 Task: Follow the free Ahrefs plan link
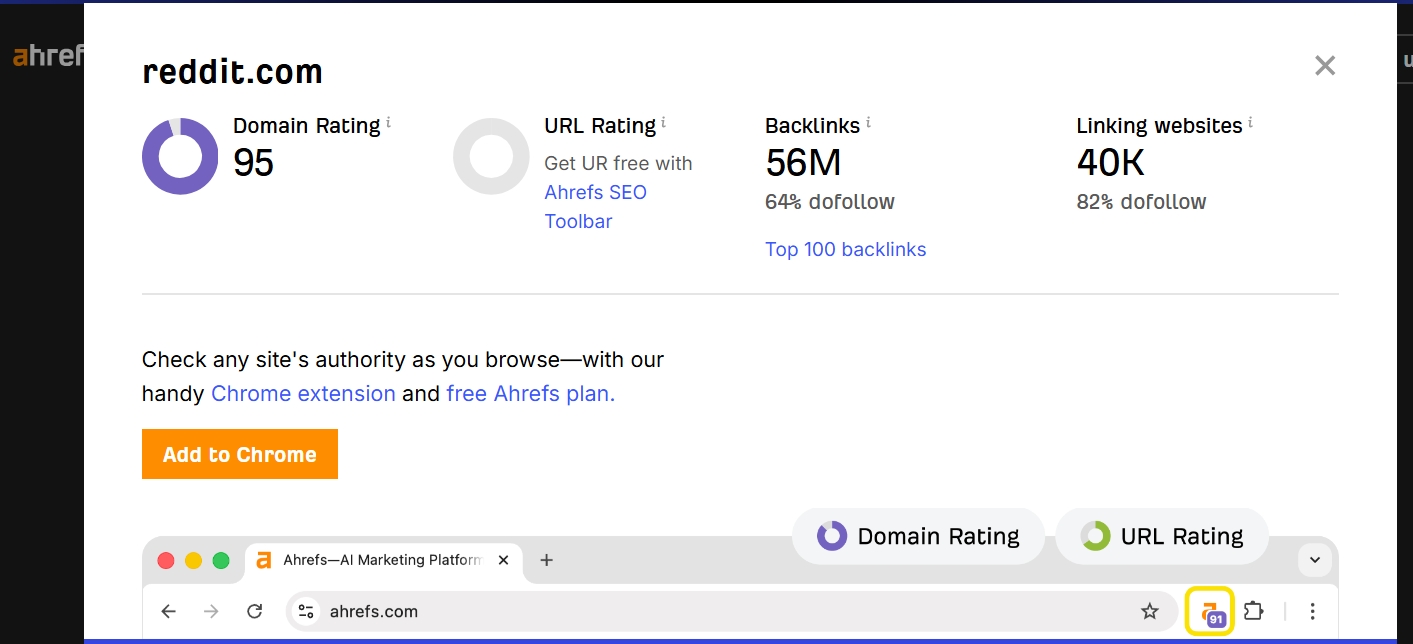tap(530, 393)
